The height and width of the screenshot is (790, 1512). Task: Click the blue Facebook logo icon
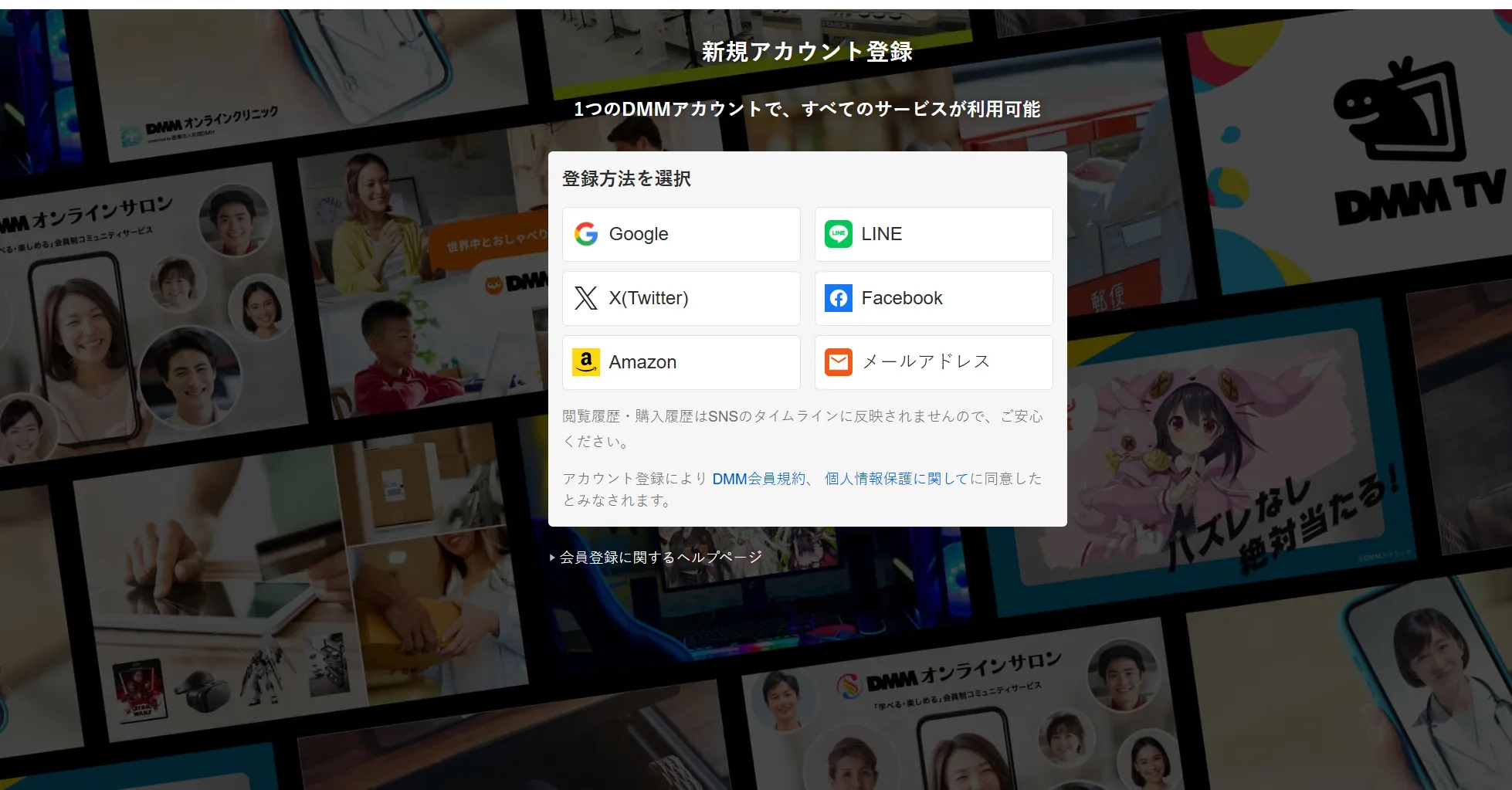click(x=839, y=298)
